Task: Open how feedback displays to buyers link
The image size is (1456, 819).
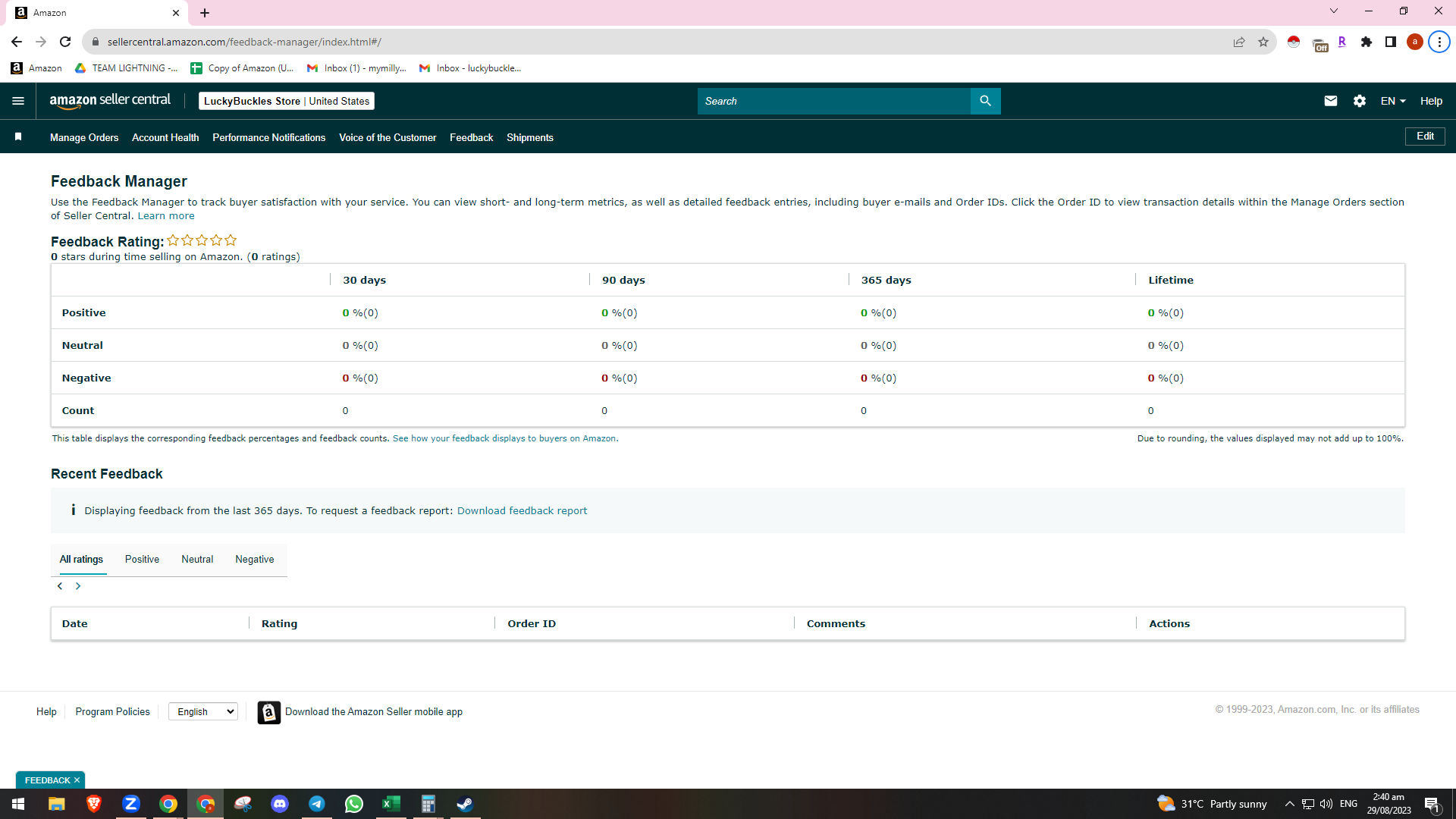Action: (504, 439)
